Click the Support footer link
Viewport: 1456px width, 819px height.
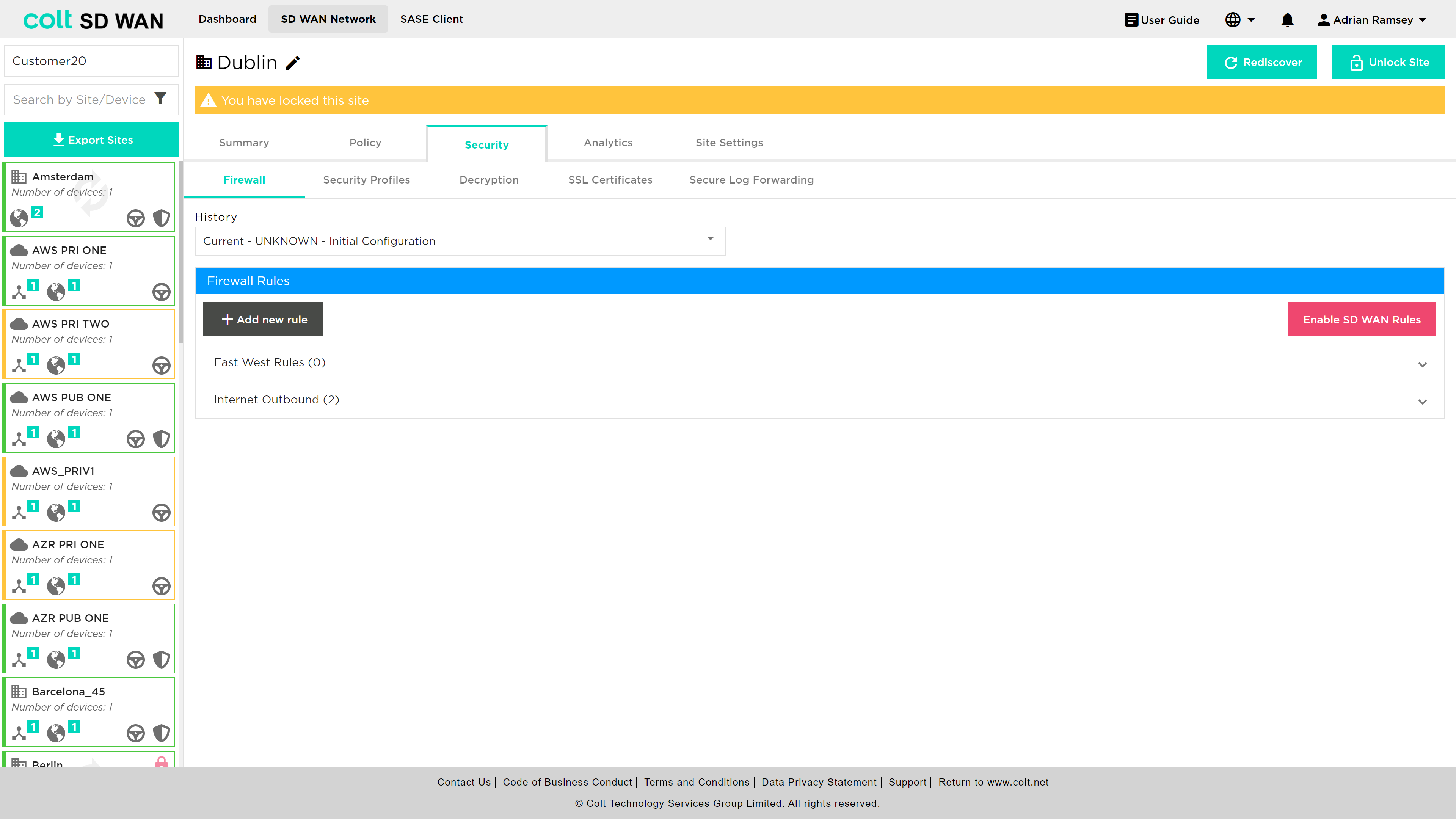pos(907,782)
